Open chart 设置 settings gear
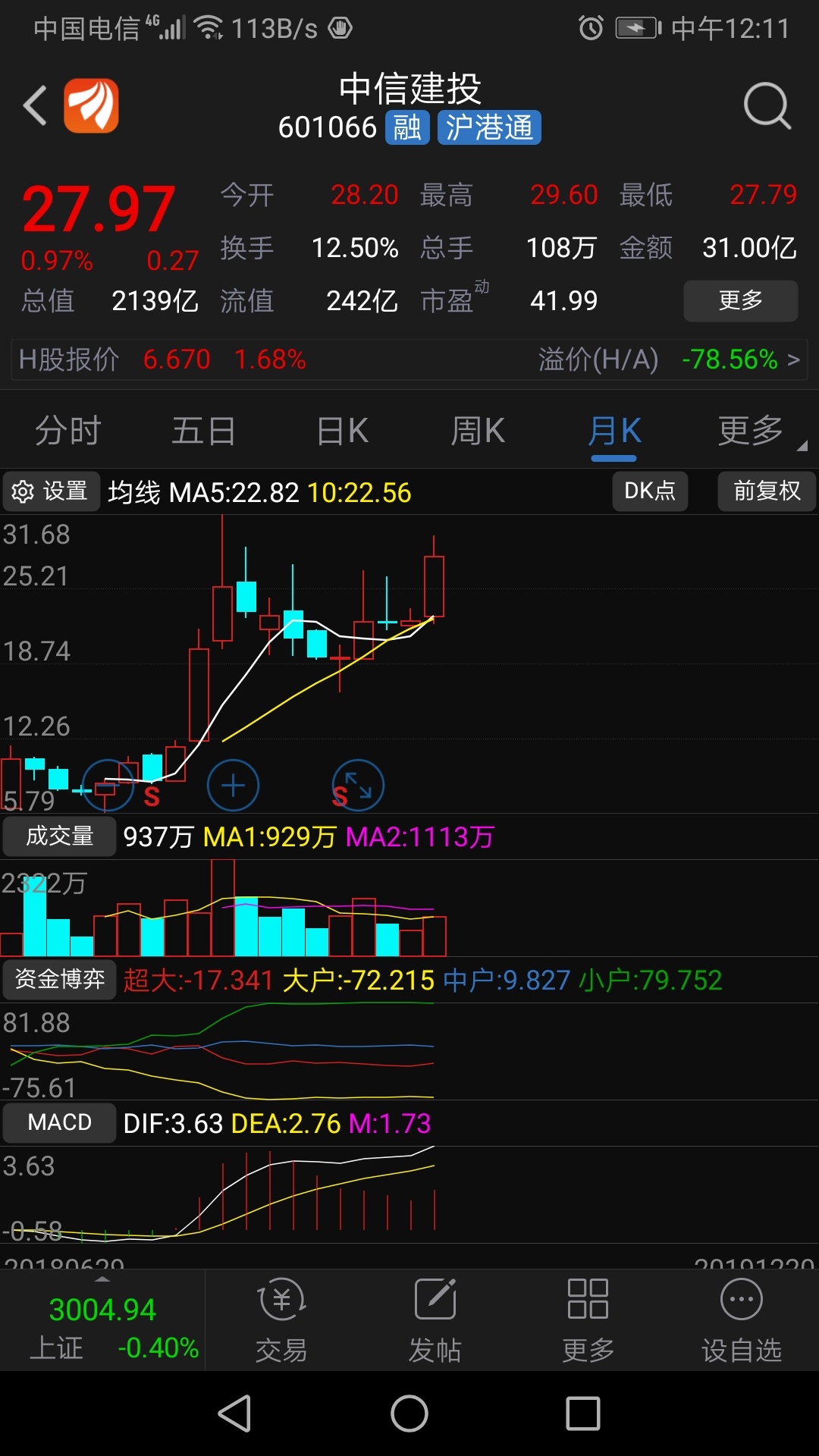The height and width of the screenshot is (1456, 819). coord(51,491)
